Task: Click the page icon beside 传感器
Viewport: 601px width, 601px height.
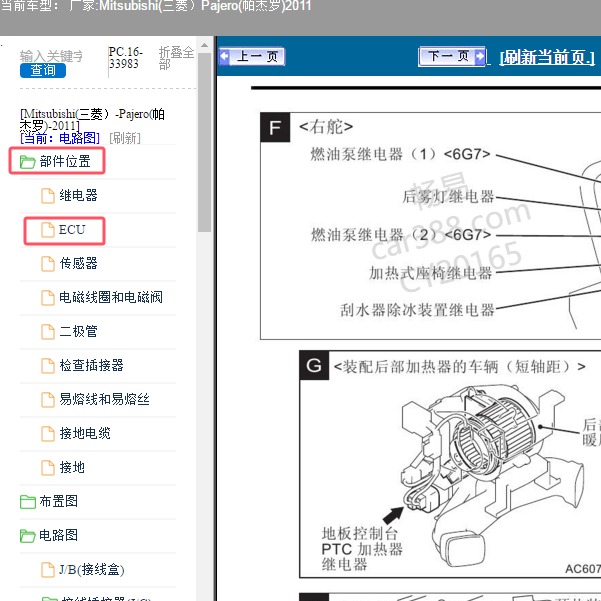Action: pyautogui.click(x=48, y=263)
